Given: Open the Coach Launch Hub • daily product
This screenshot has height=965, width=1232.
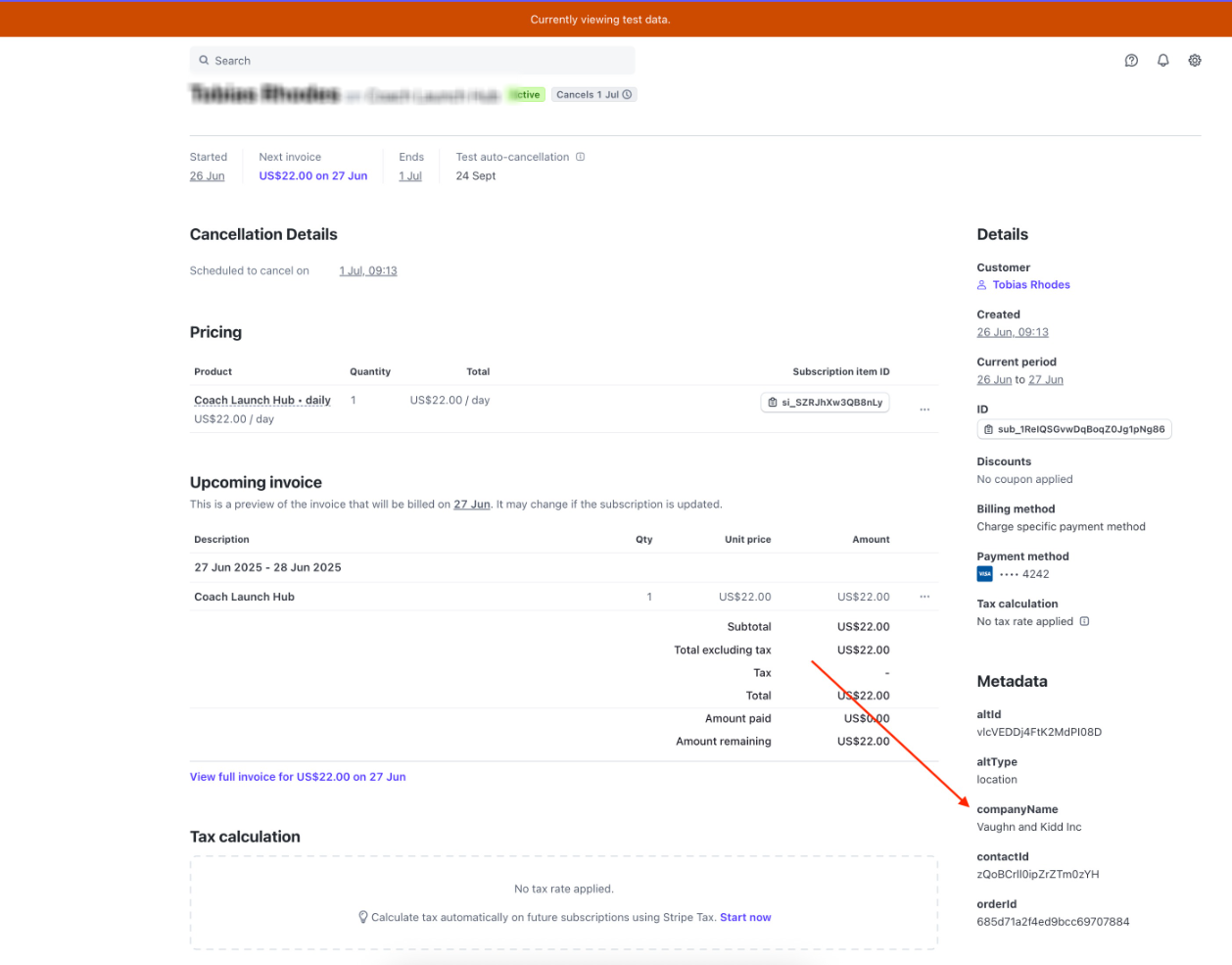Looking at the screenshot, I should pos(262,401).
